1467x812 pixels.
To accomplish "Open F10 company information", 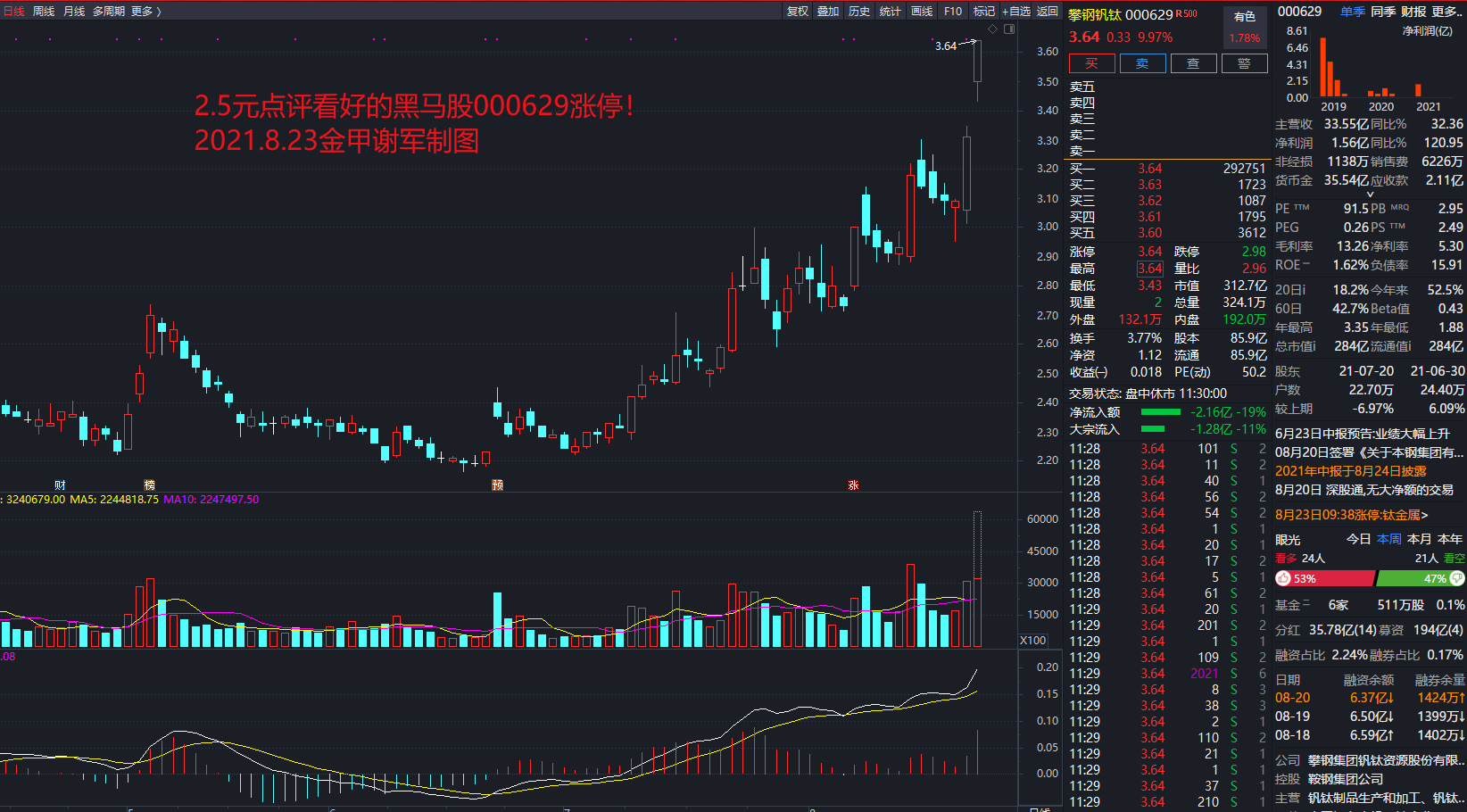I will pyautogui.click(x=953, y=12).
